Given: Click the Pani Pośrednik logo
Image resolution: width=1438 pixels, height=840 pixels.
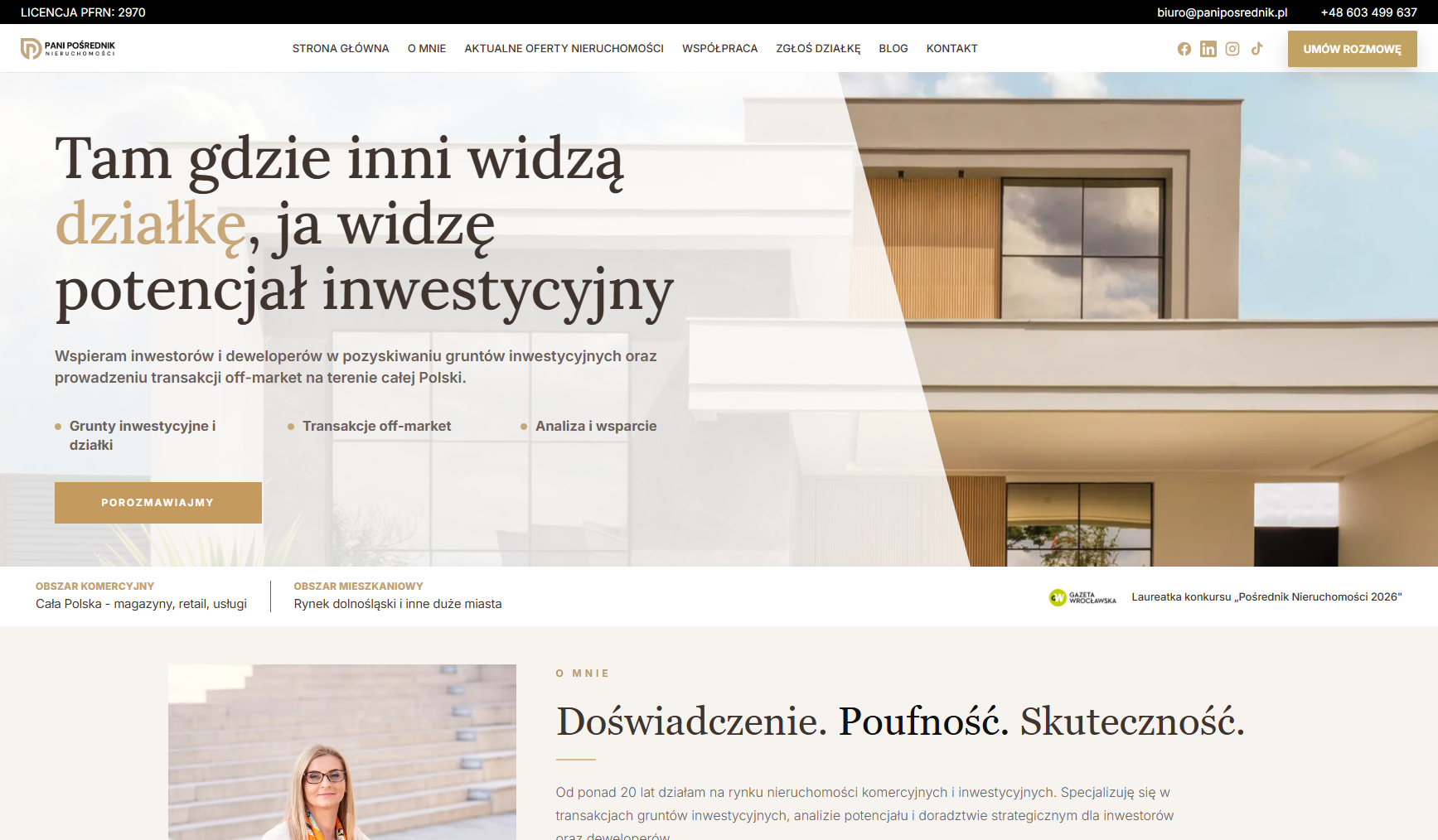Looking at the screenshot, I should pyautogui.click(x=68, y=49).
